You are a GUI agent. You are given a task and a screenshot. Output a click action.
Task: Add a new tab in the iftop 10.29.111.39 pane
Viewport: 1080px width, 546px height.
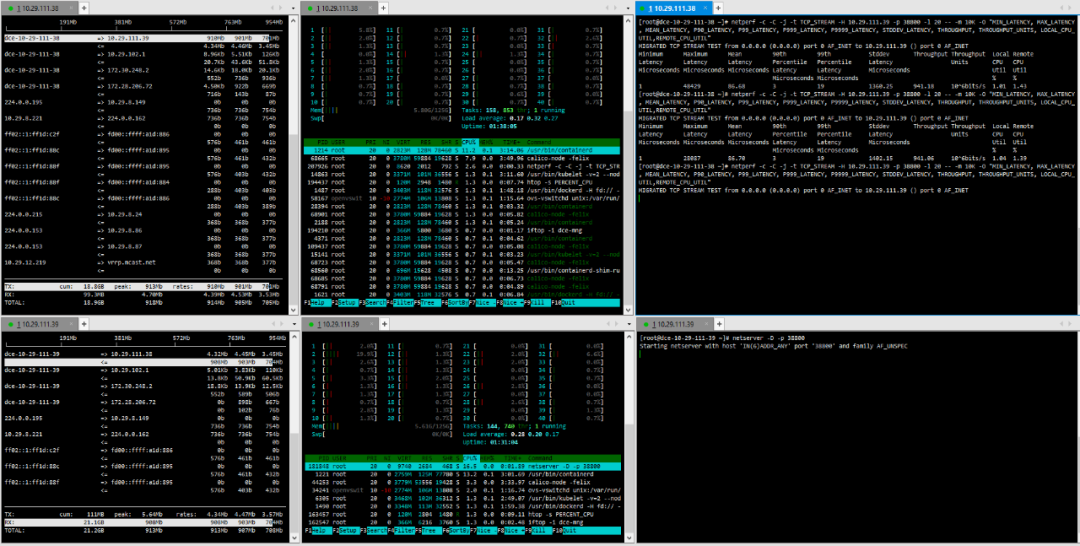pos(83,324)
